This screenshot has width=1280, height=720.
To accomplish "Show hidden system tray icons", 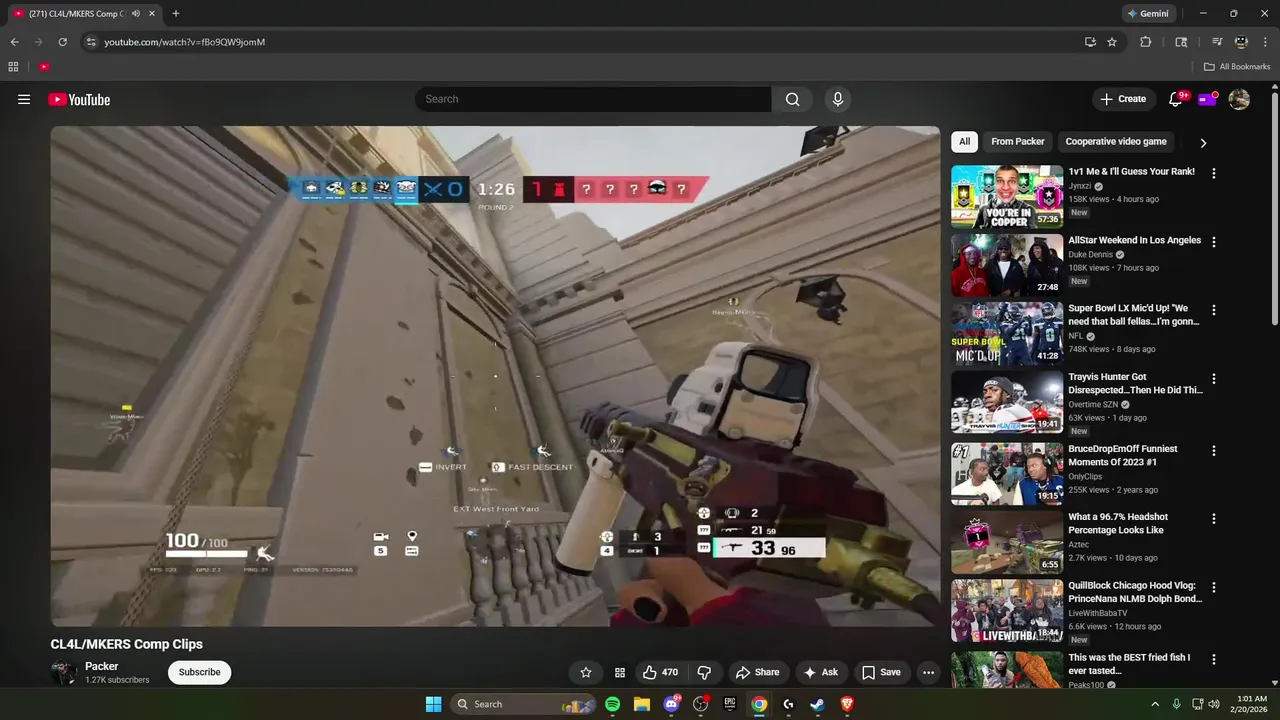I will (x=1155, y=704).
